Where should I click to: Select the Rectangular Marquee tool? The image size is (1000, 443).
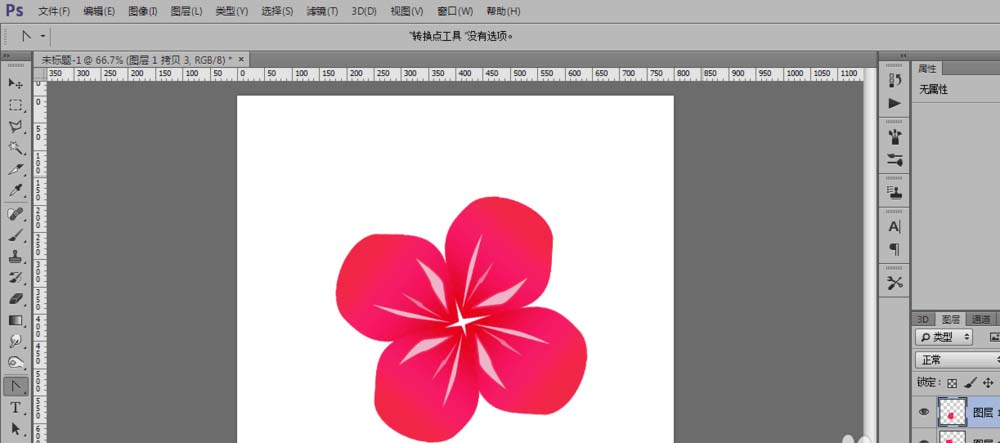pos(15,105)
